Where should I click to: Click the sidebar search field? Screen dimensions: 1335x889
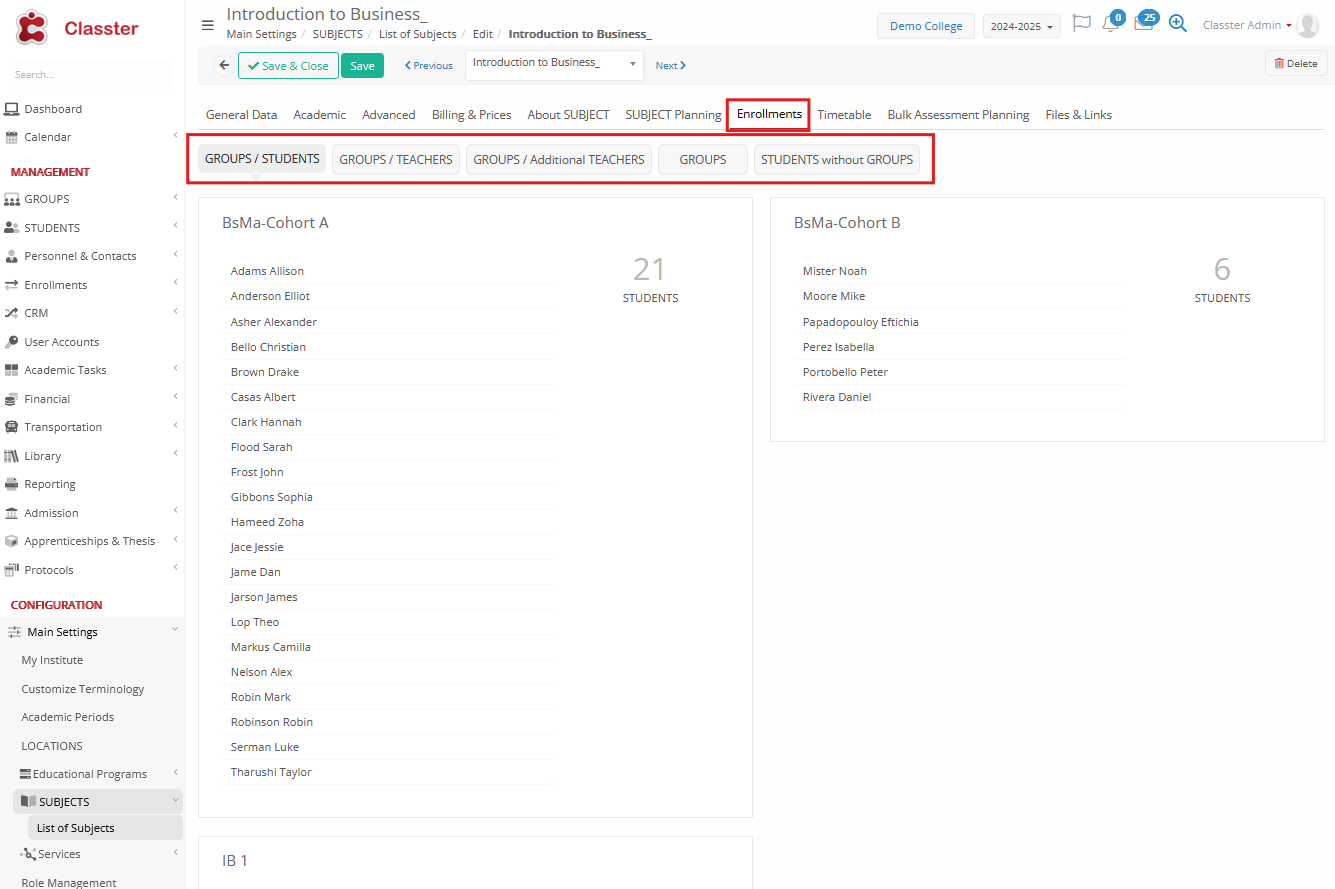pos(90,75)
